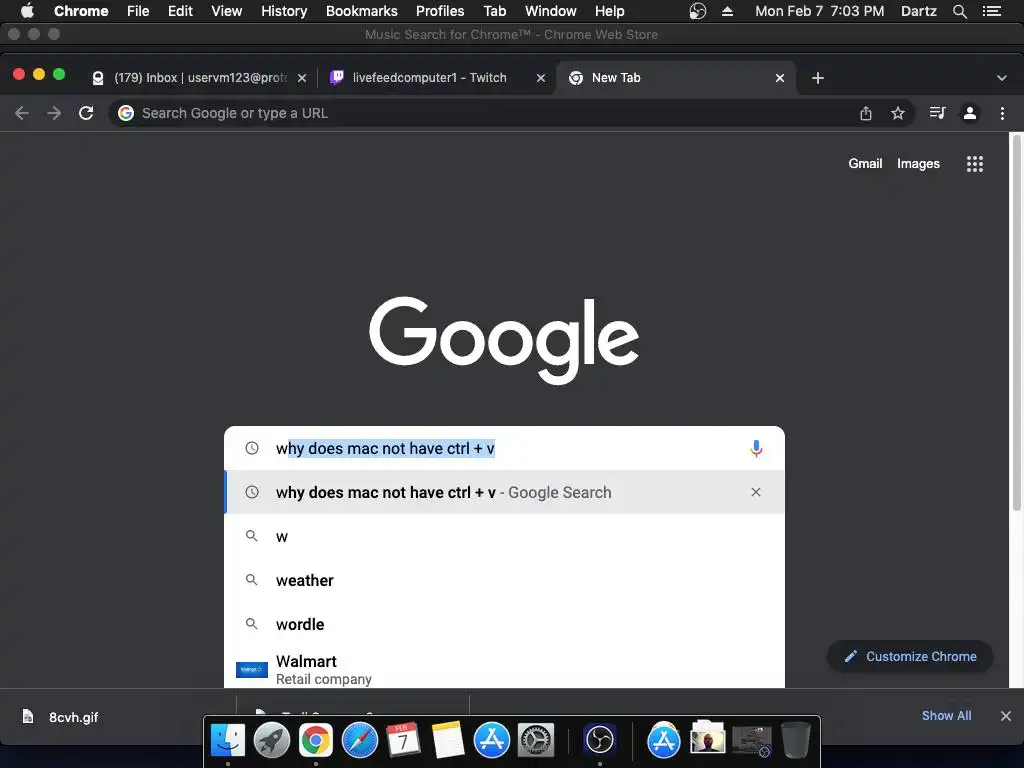Click the share icon in the address bar
The width and height of the screenshot is (1024, 768).
coord(866,113)
